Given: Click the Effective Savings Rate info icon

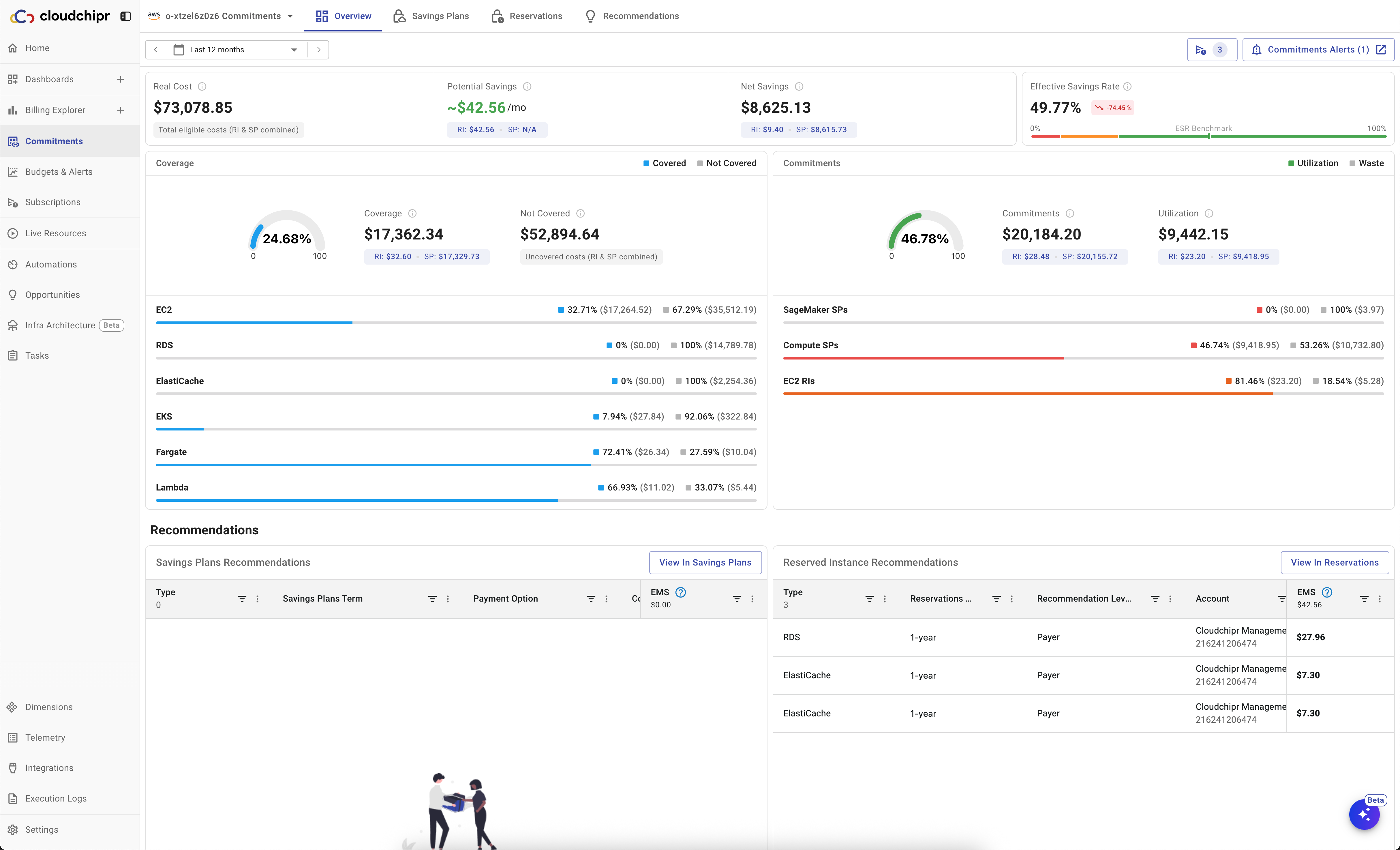Looking at the screenshot, I should pos(1128,87).
